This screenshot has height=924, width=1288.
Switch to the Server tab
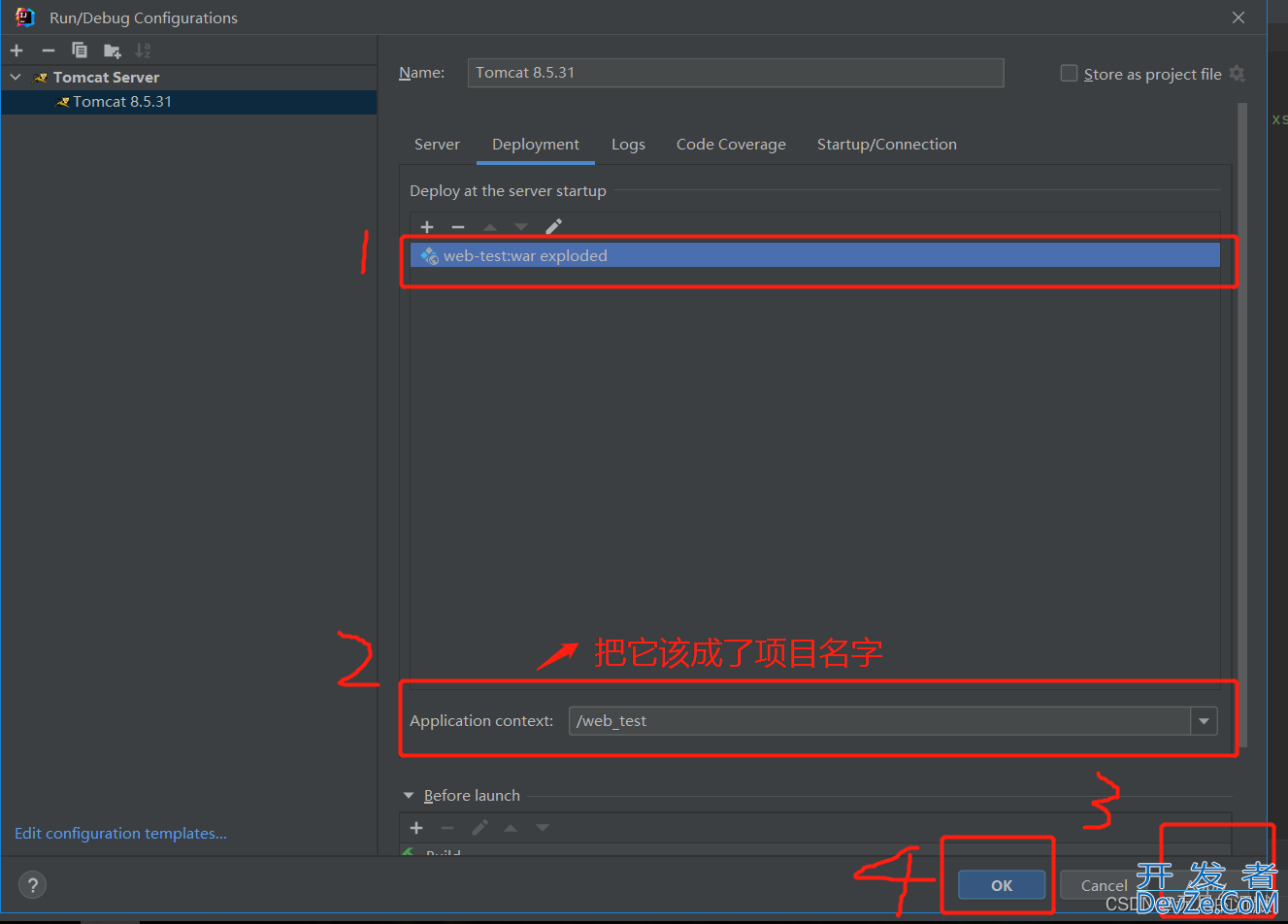click(437, 145)
